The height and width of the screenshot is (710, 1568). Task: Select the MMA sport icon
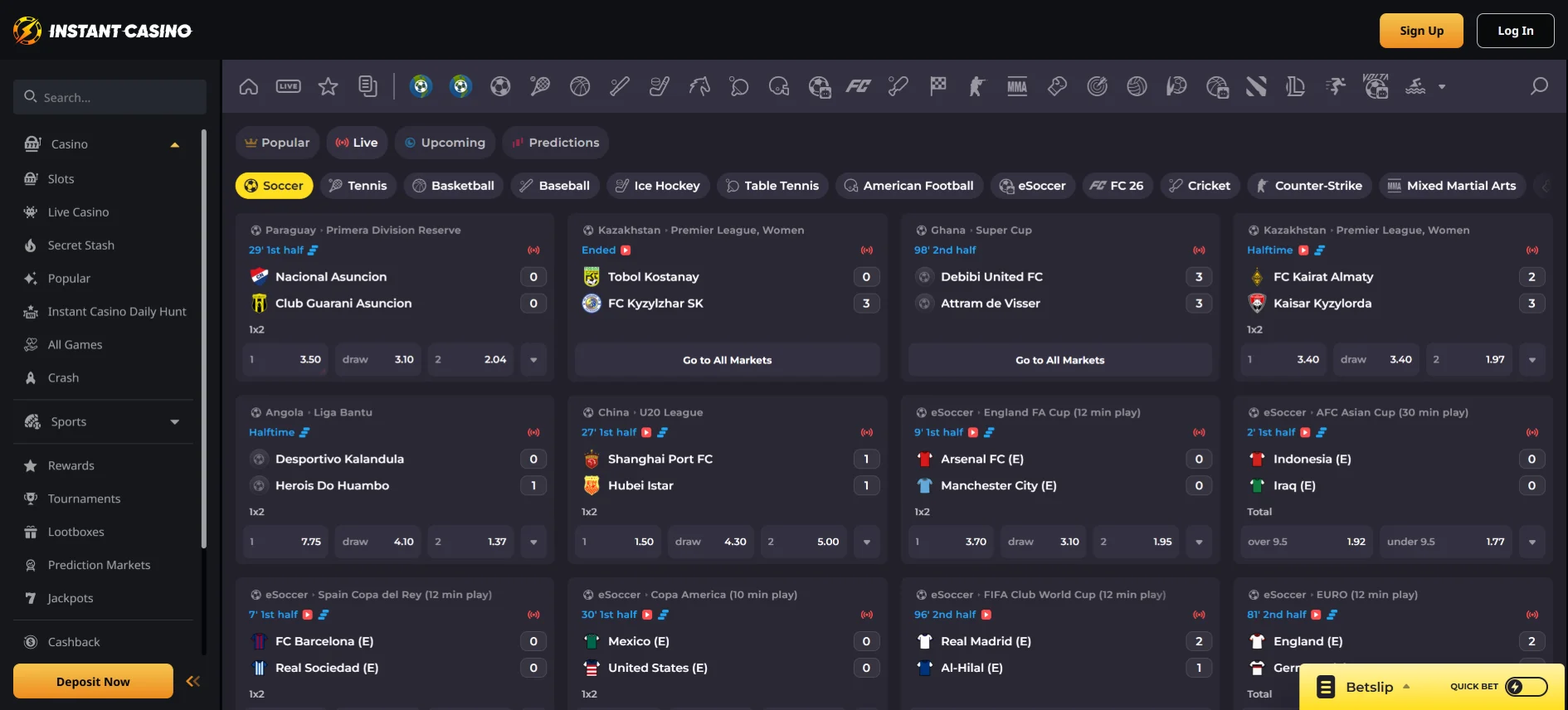click(x=1017, y=86)
